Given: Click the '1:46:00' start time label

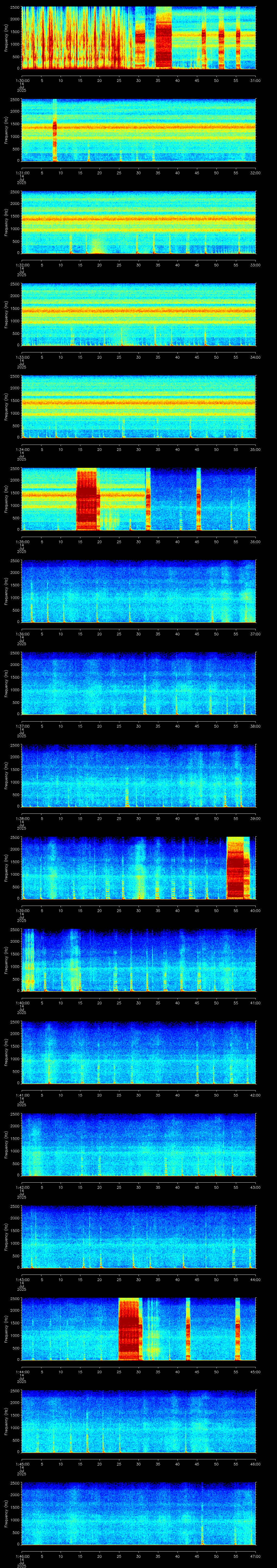Looking at the screenshot, I should [22, 1556].
